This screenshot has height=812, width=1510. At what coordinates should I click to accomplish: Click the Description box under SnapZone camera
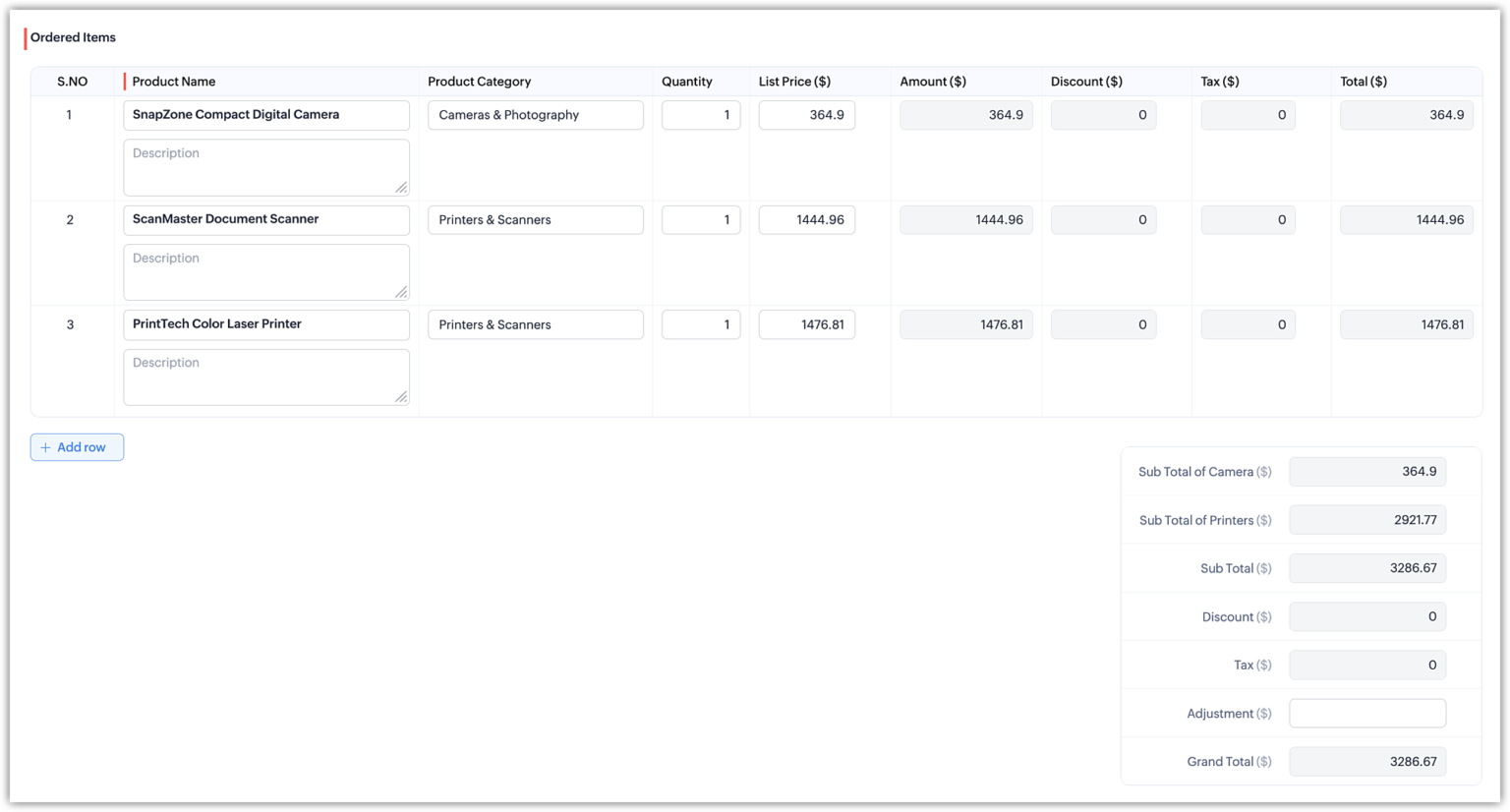coord(265,166)
